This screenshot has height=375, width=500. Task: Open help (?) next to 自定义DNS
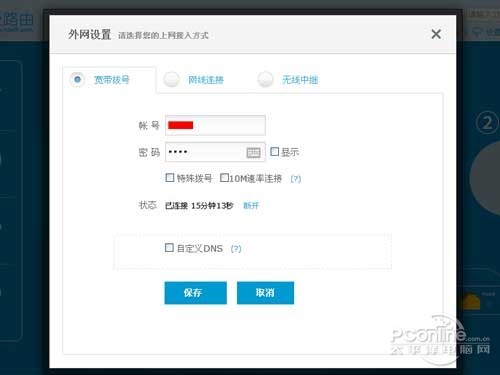[x=236, y=249]
